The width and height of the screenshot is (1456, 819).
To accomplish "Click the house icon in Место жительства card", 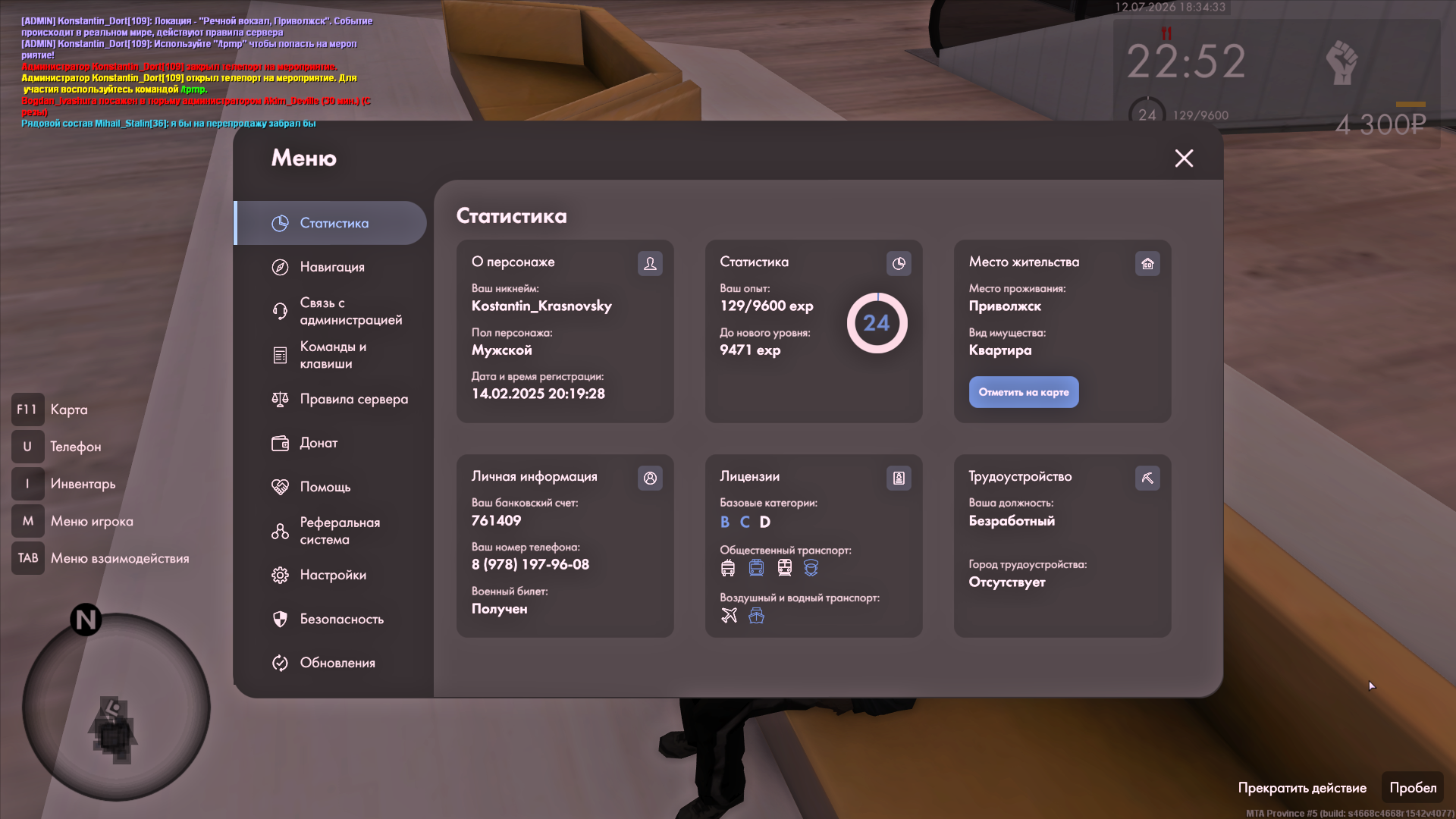I will (1147, 263).
